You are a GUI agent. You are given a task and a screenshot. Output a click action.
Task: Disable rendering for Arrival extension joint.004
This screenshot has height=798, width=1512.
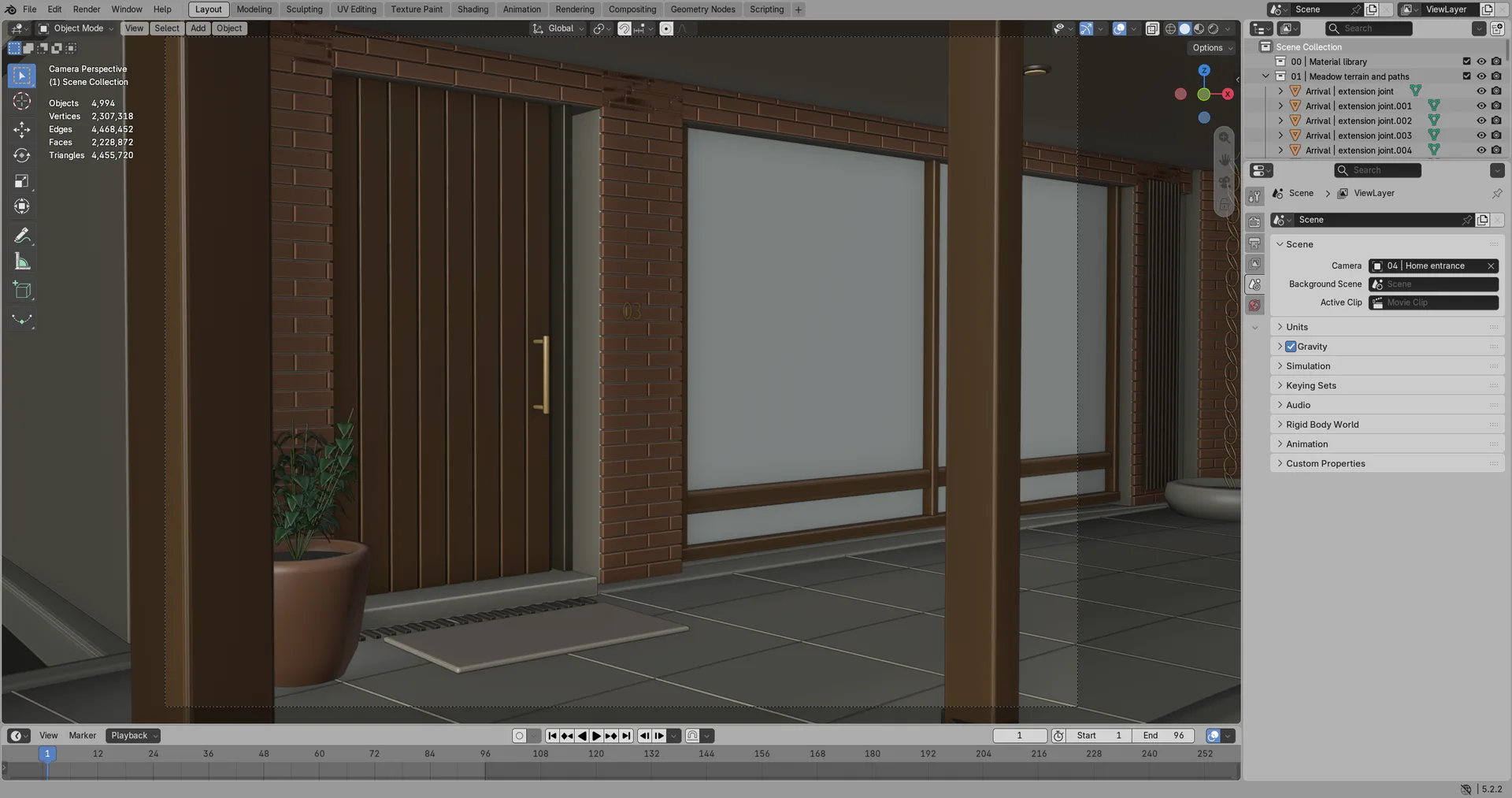point(1496,150)
